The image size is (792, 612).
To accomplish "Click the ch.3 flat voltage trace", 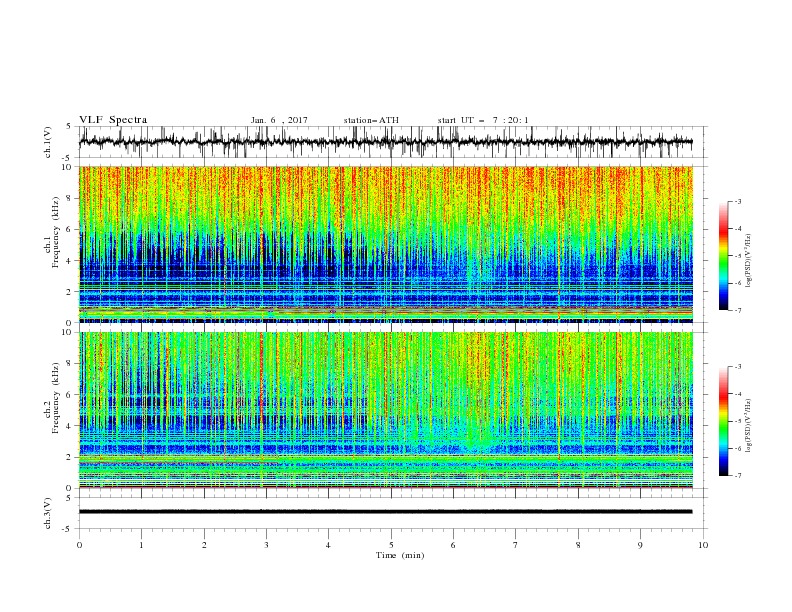I will [385, 512].
